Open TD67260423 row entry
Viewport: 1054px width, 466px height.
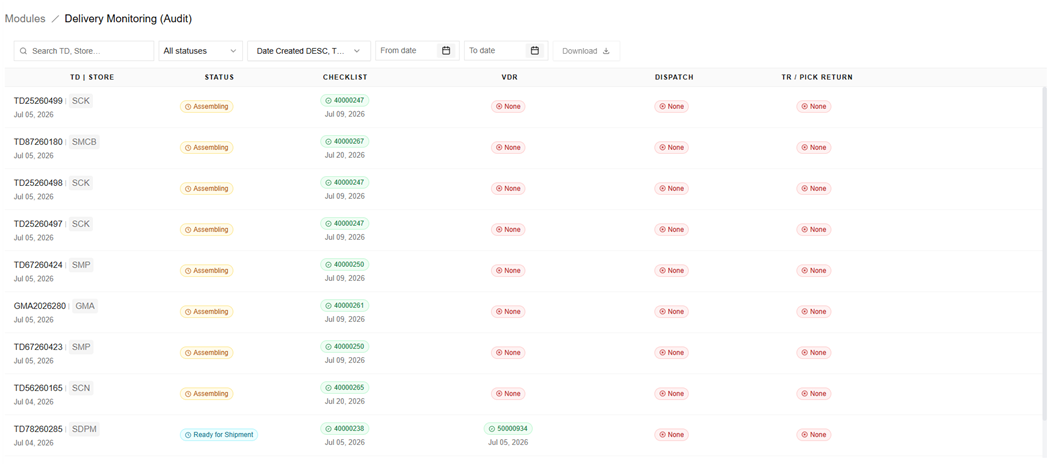pos(38,347)
